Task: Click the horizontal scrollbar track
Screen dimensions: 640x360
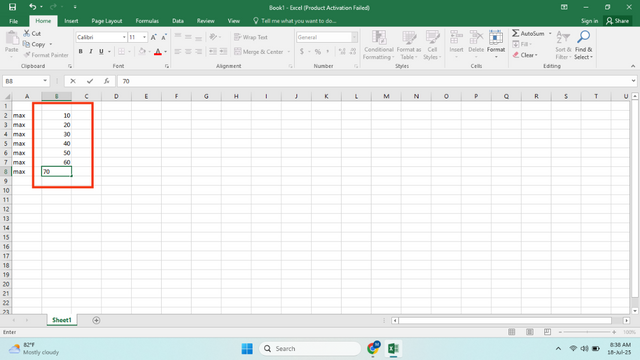Action: coord(505,320)
